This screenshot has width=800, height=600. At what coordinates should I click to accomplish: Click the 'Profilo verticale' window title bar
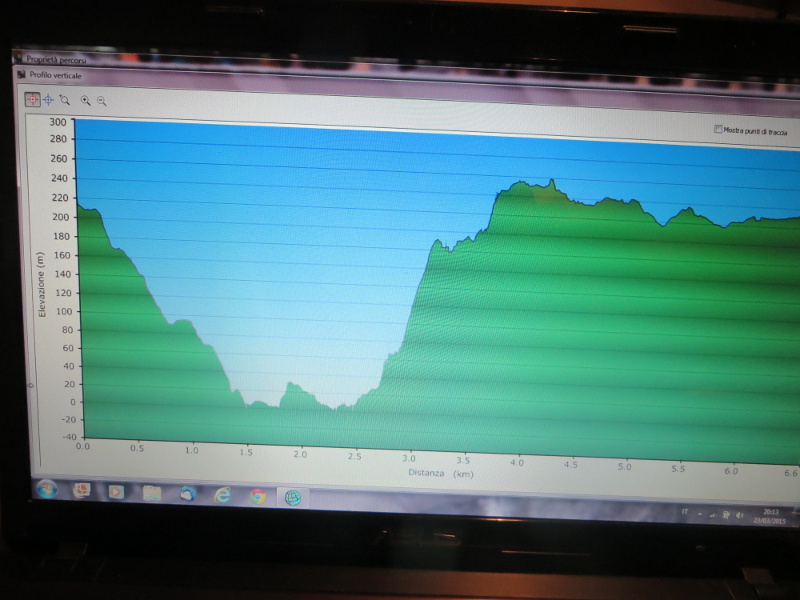(56, 75)
